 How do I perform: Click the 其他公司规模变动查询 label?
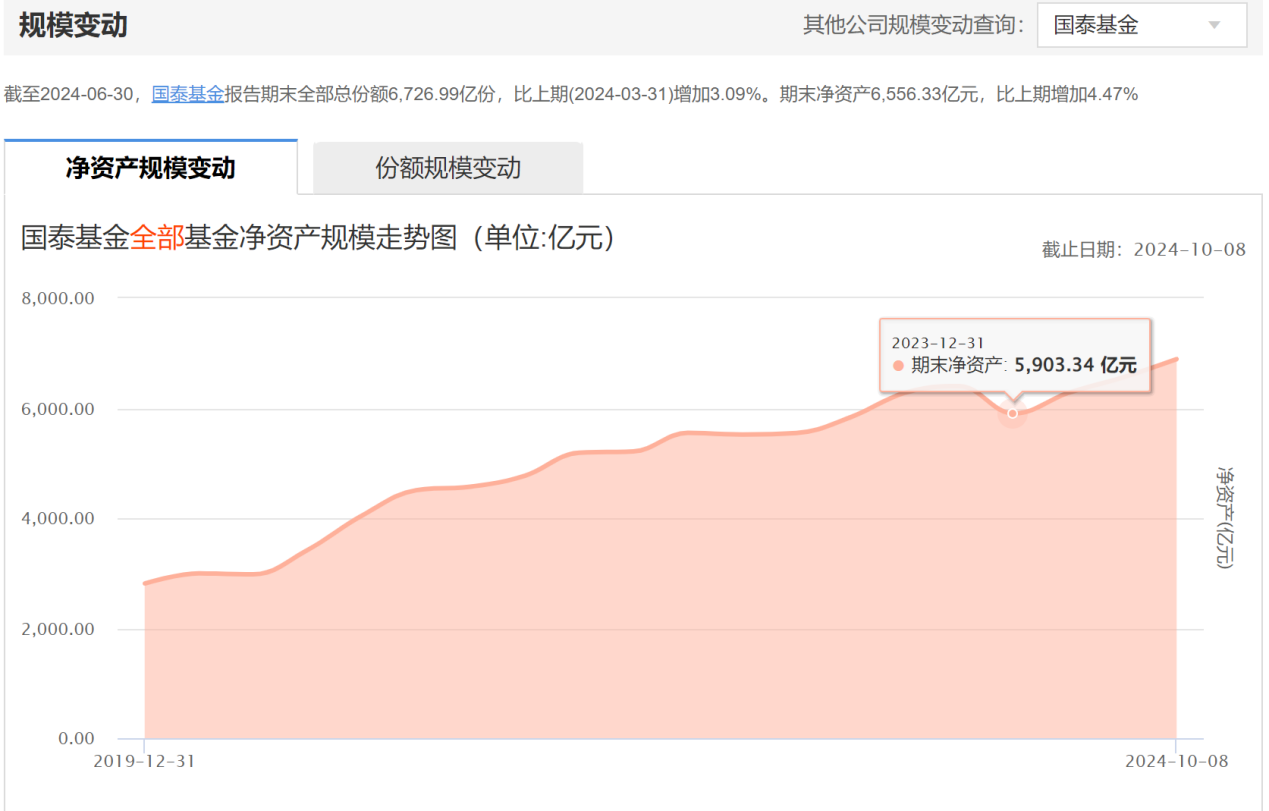click(914, 25)
